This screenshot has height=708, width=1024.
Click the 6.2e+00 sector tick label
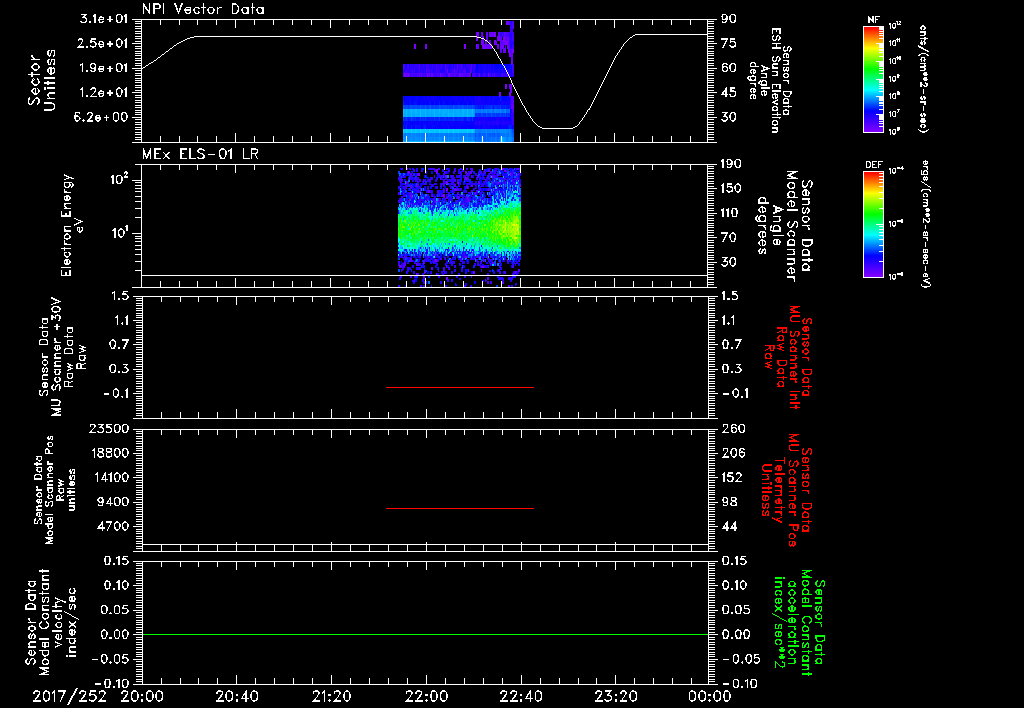point(103,117)
